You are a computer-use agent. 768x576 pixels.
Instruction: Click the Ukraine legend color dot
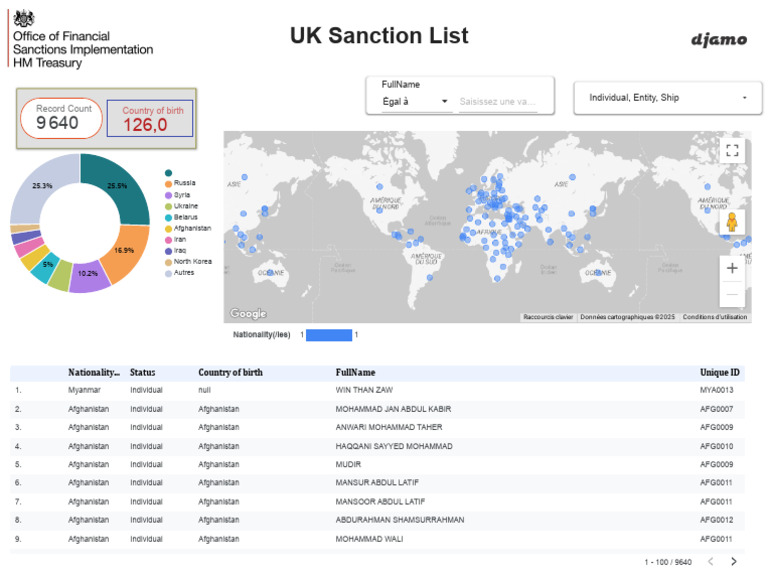pyautogui.click(x=168, y=206)
